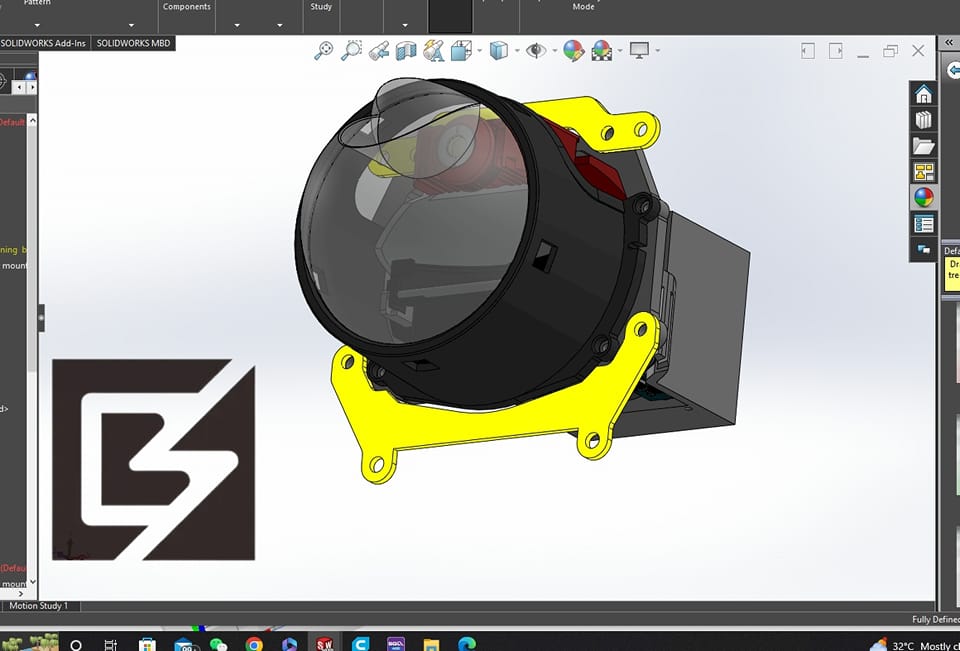The height and width of the screenshot is (651, 960).
Task: Click the left panel expand button in viewport
Action: [808, 51]
